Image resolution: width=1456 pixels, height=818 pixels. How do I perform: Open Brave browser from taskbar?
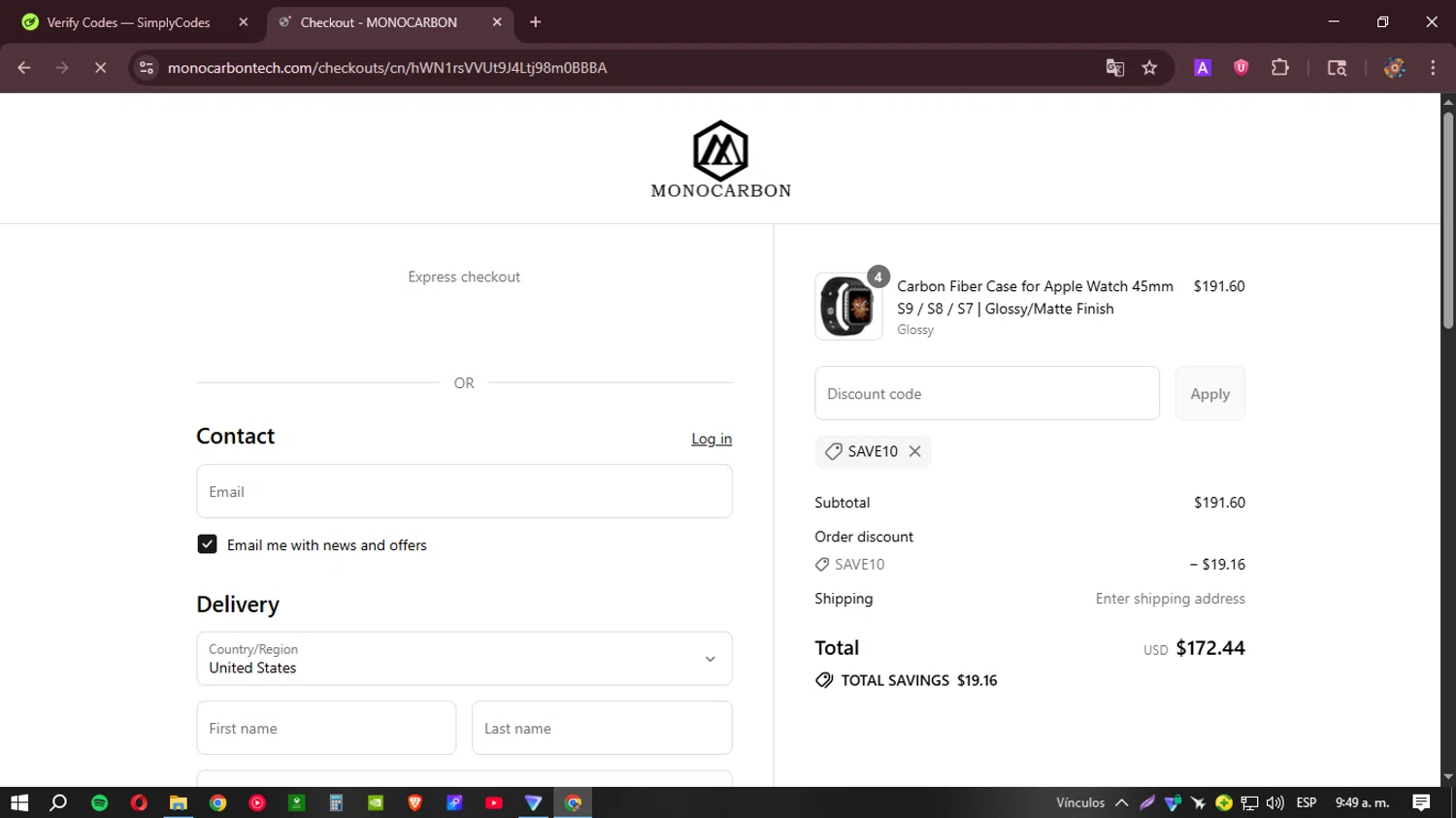tap(414, 802)
